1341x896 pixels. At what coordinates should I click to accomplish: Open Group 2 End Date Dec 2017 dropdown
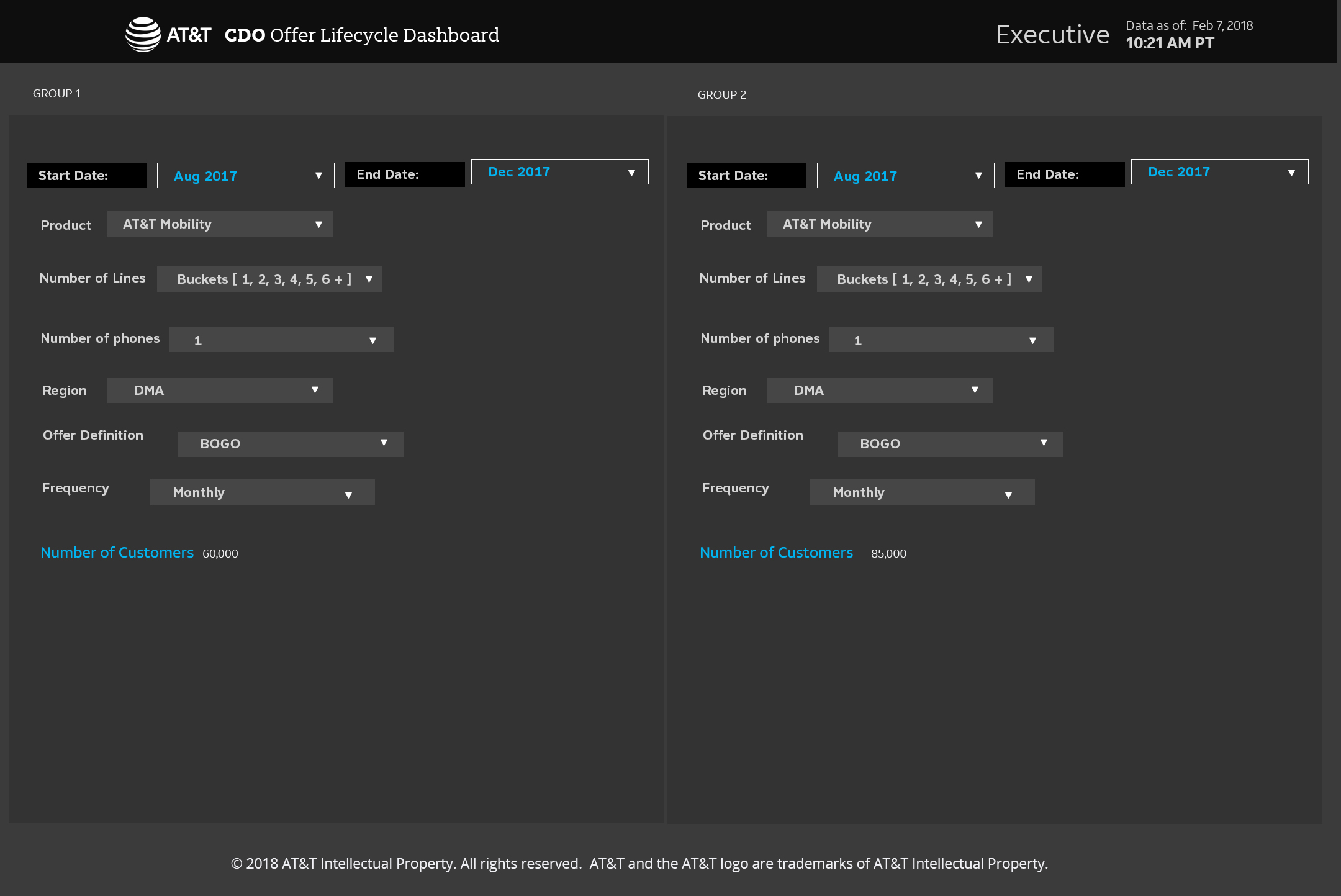[1219, 172]
